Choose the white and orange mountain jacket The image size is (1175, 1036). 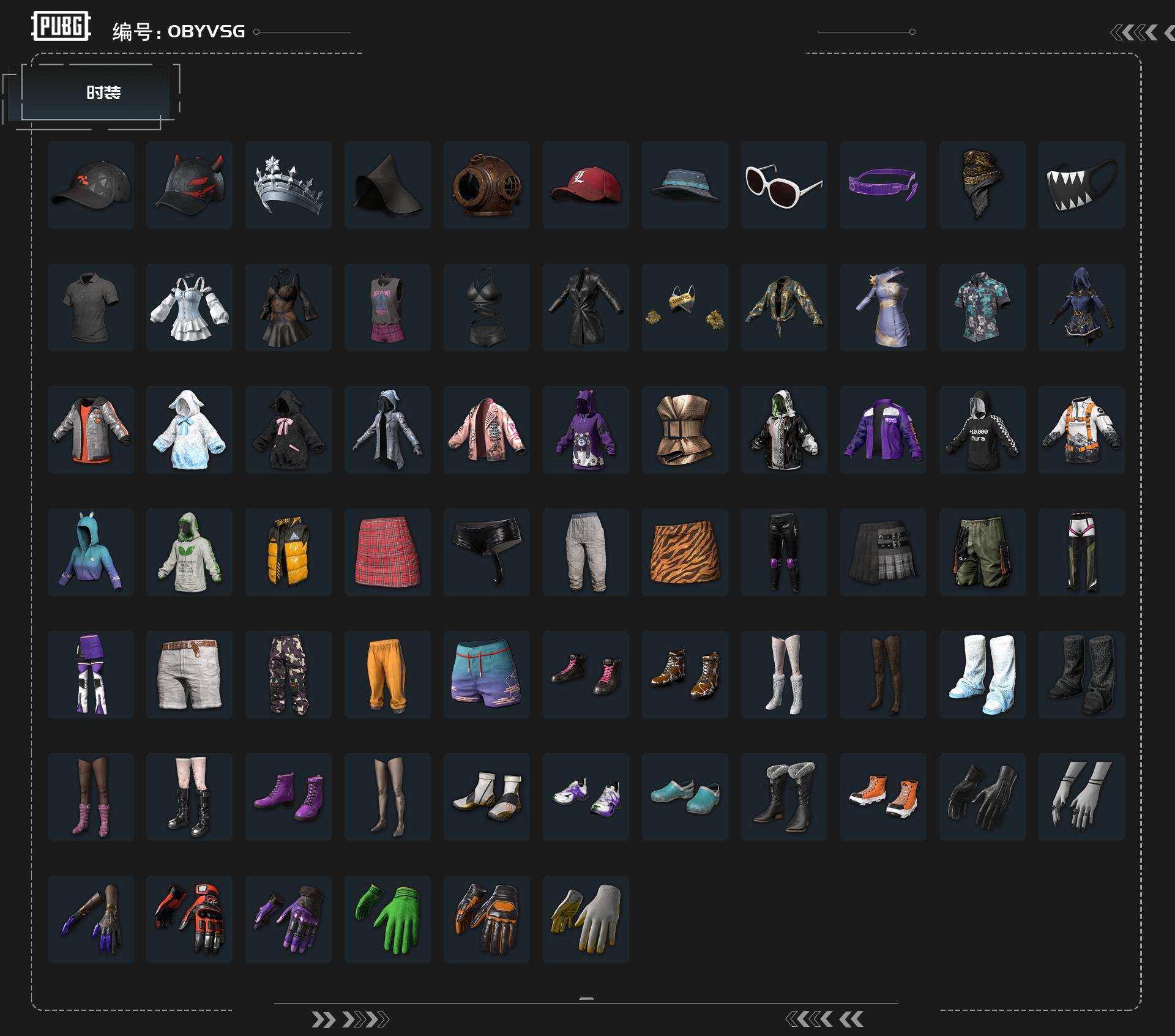[1081, 430]
